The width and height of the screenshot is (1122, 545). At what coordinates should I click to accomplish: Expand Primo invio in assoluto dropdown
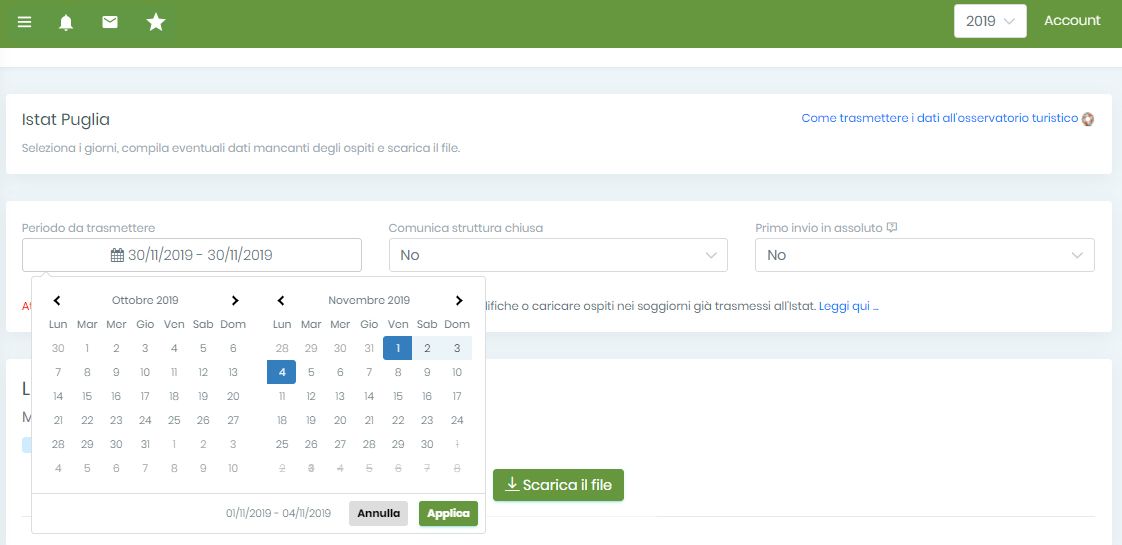coord(925,255)
